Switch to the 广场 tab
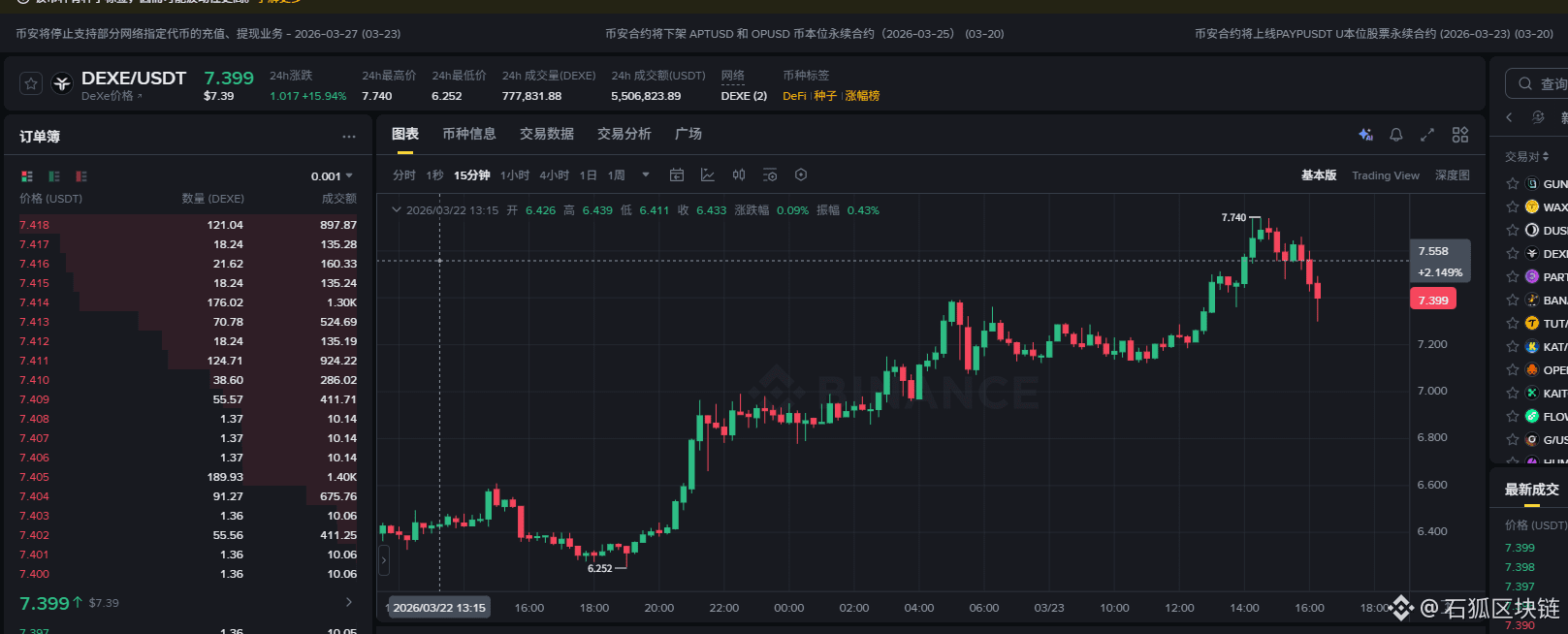The image size is (1568, 634). coord(688,134)
